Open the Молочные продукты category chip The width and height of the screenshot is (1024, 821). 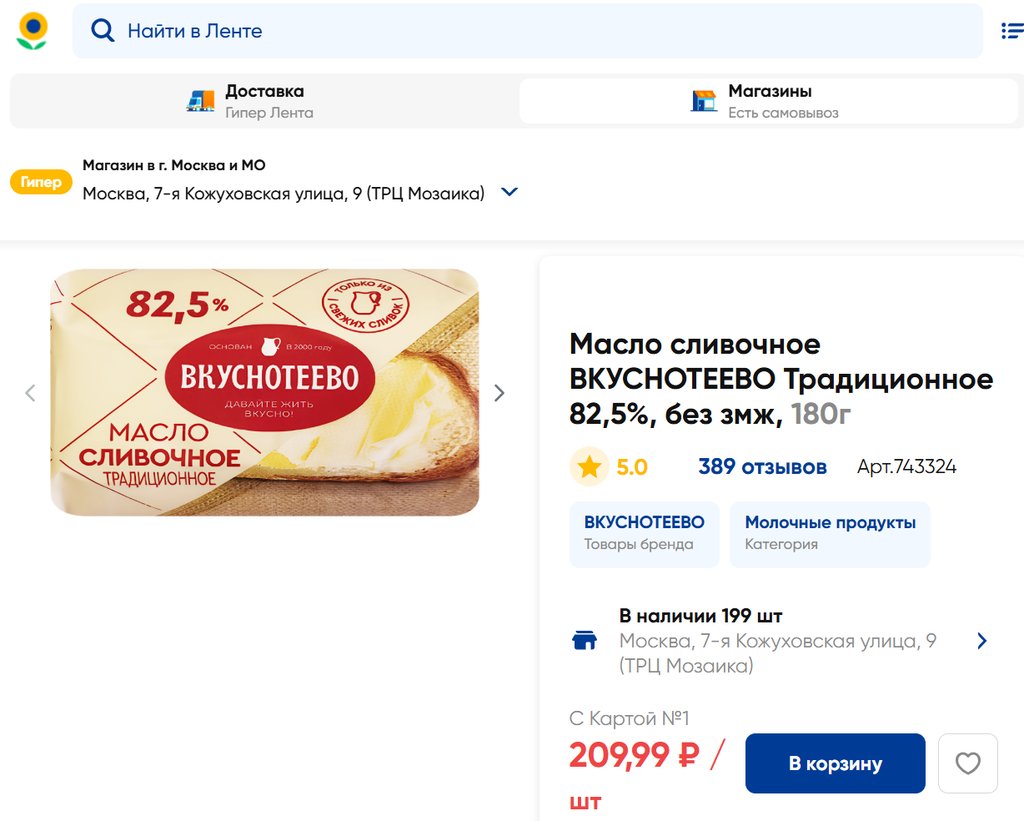(830, 533)
